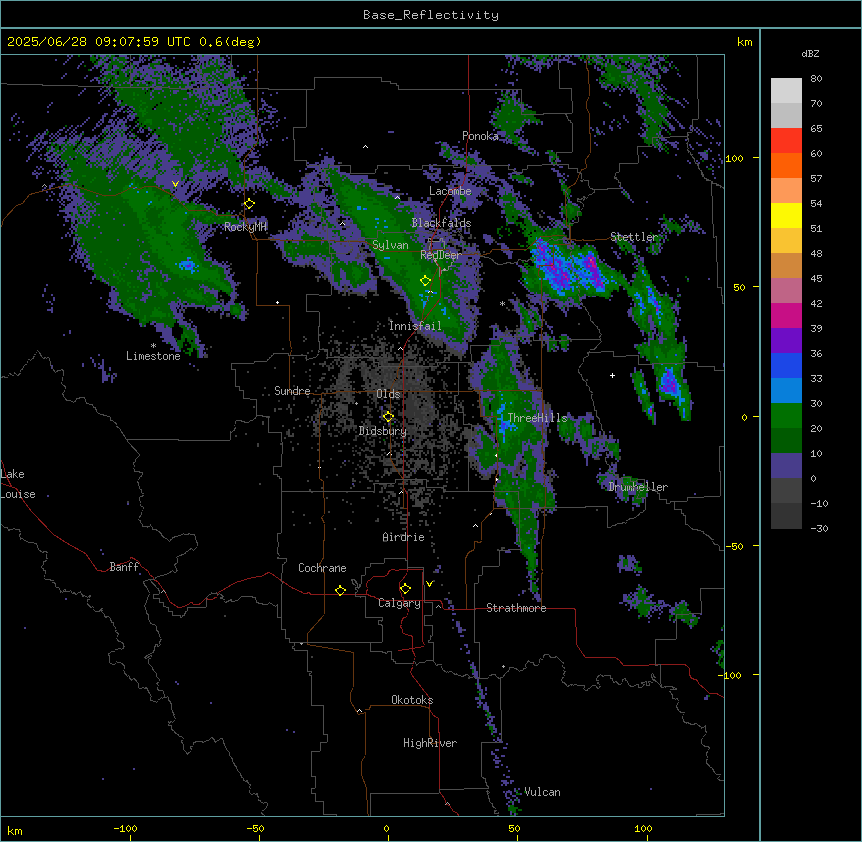
Task: Click the yellow V marker northwest of RockyMH
Action: pos(175,184)
